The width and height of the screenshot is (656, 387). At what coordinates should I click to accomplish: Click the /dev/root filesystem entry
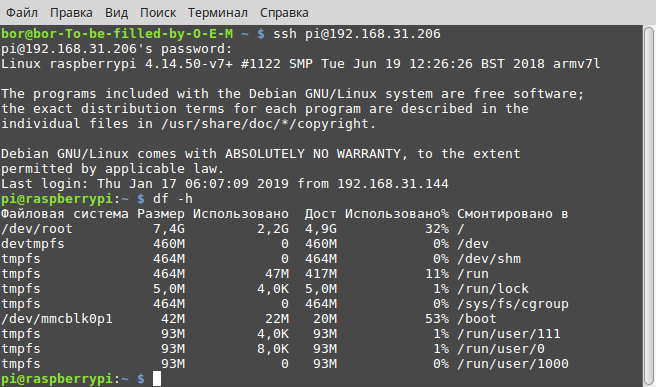pyautogui.click(x=37, y=229)
